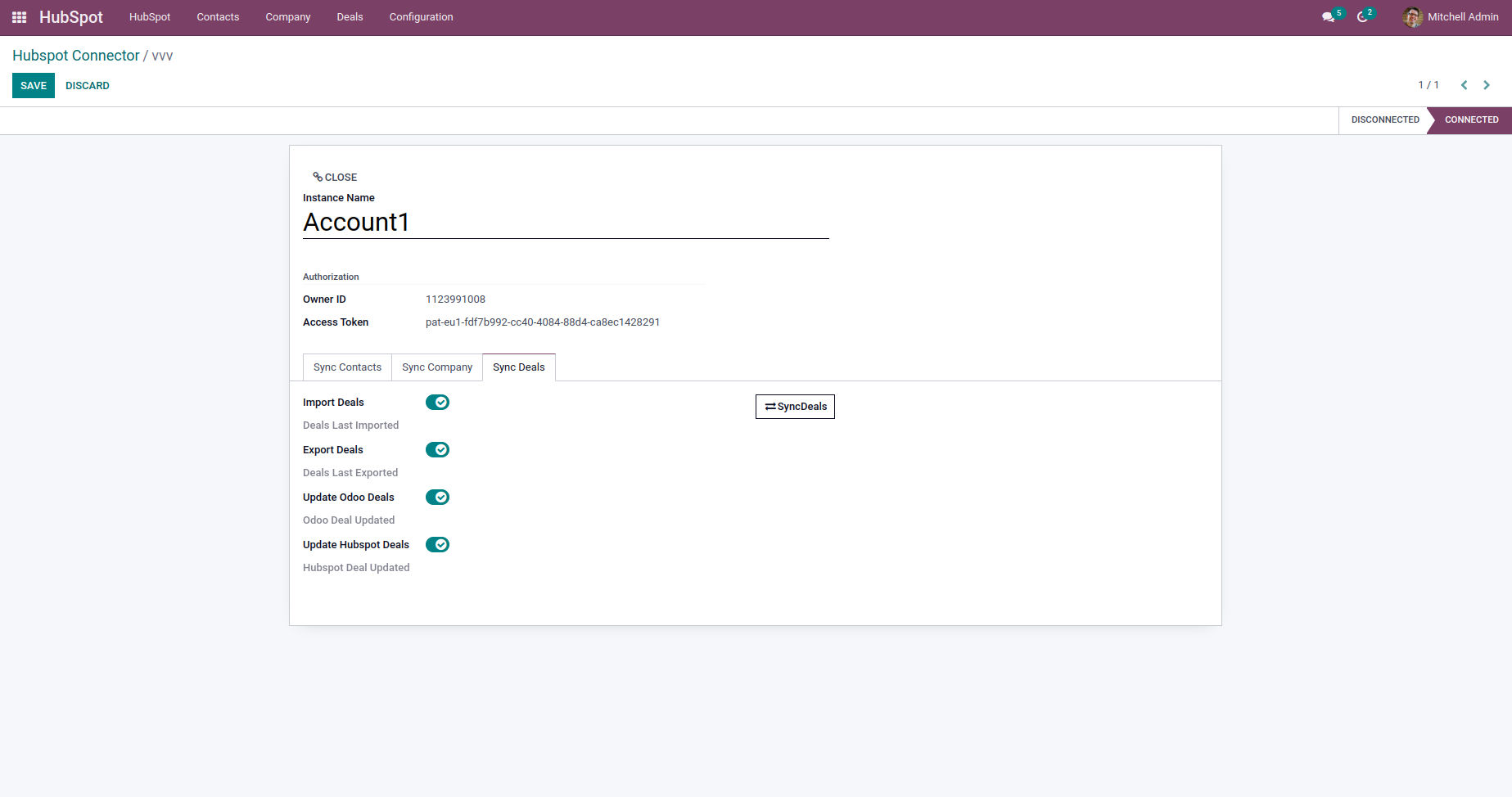
Task: Click the Hubspot Deal Updated label
Action: pyautogui.click(x=356, y=568)
